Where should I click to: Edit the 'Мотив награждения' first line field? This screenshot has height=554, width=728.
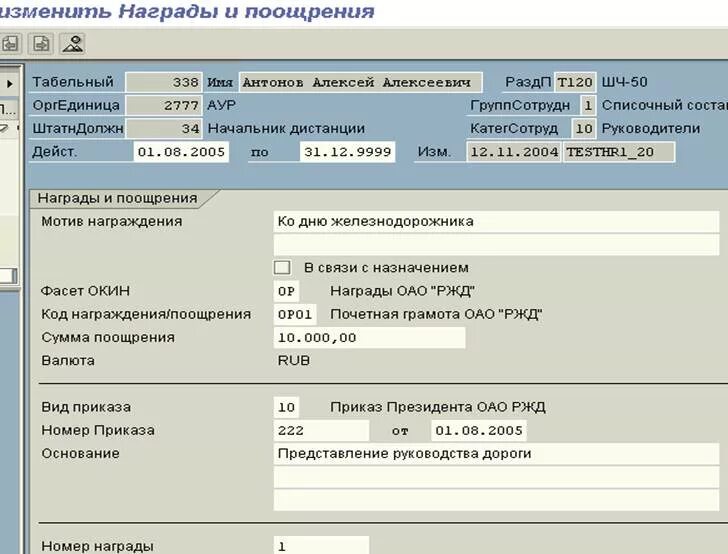(x=496, y=222)
